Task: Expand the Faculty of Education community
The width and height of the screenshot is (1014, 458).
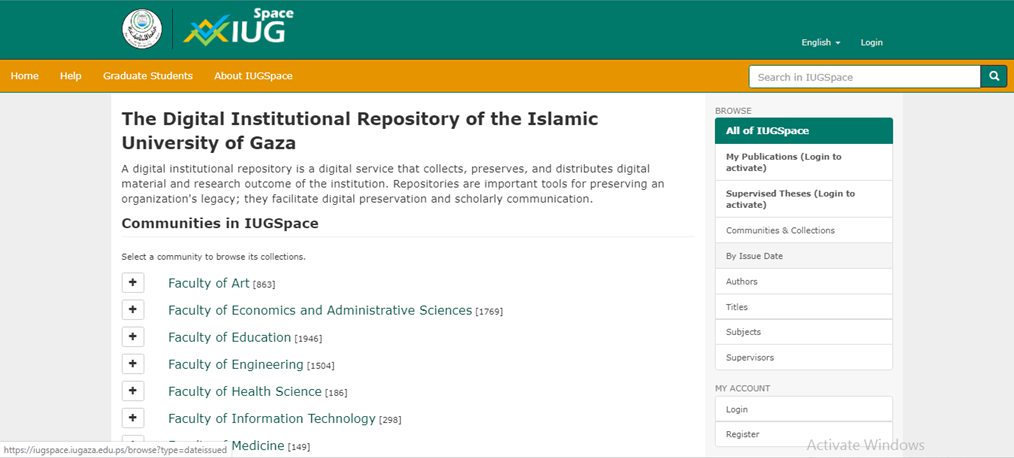Action: (133, 337)
